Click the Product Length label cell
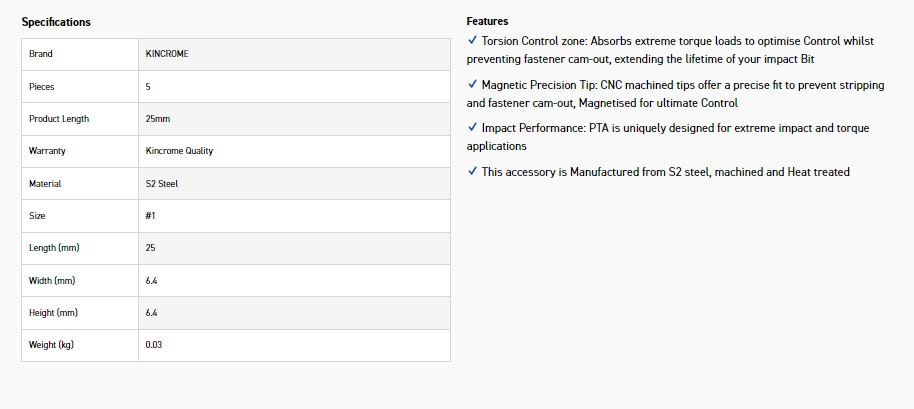 click(x=59, y=119)
